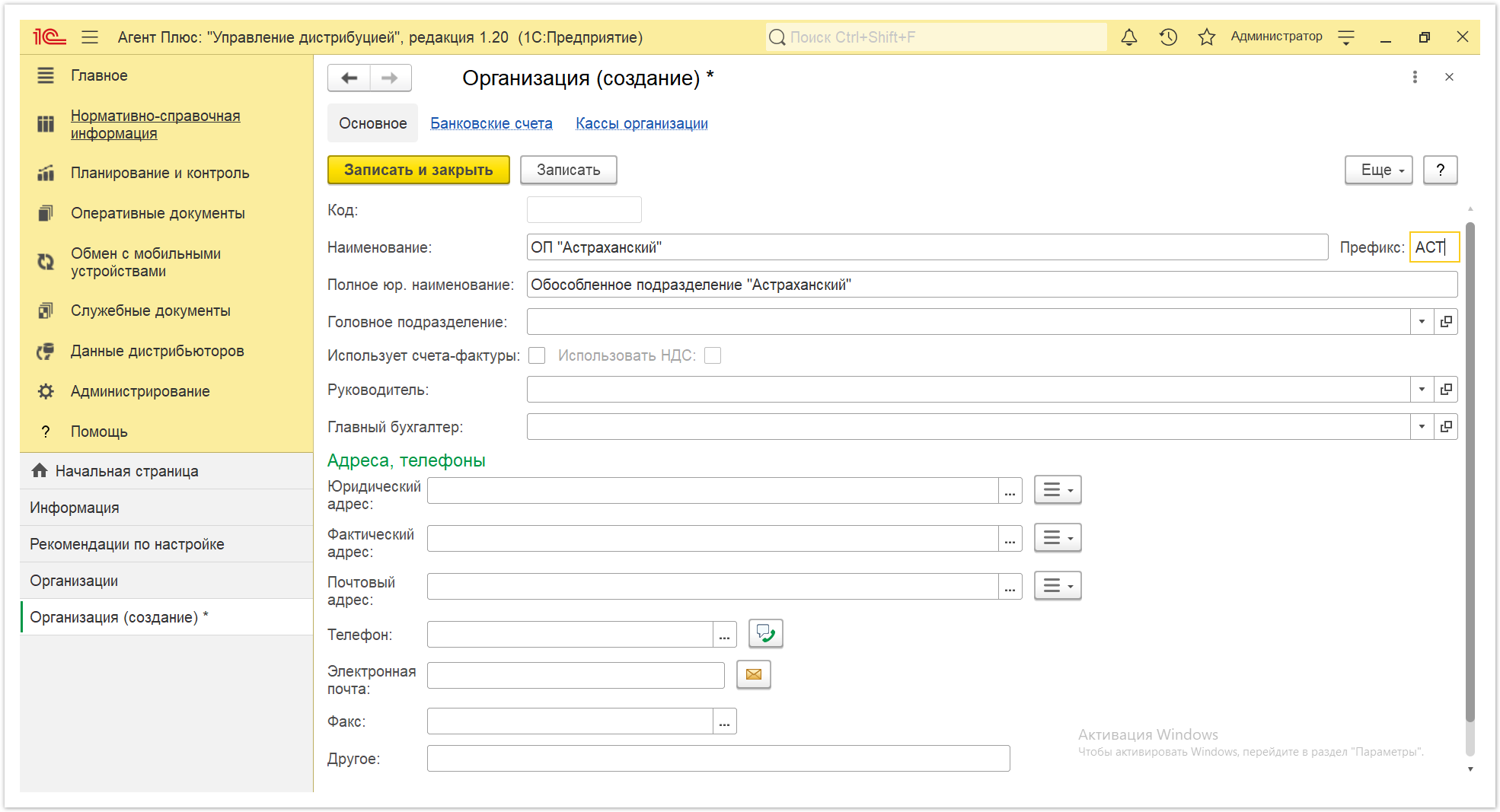1500x812 pixels.
Task: Expand the Головное подразделение dropdown
Action: click(x=1422, y=322)
